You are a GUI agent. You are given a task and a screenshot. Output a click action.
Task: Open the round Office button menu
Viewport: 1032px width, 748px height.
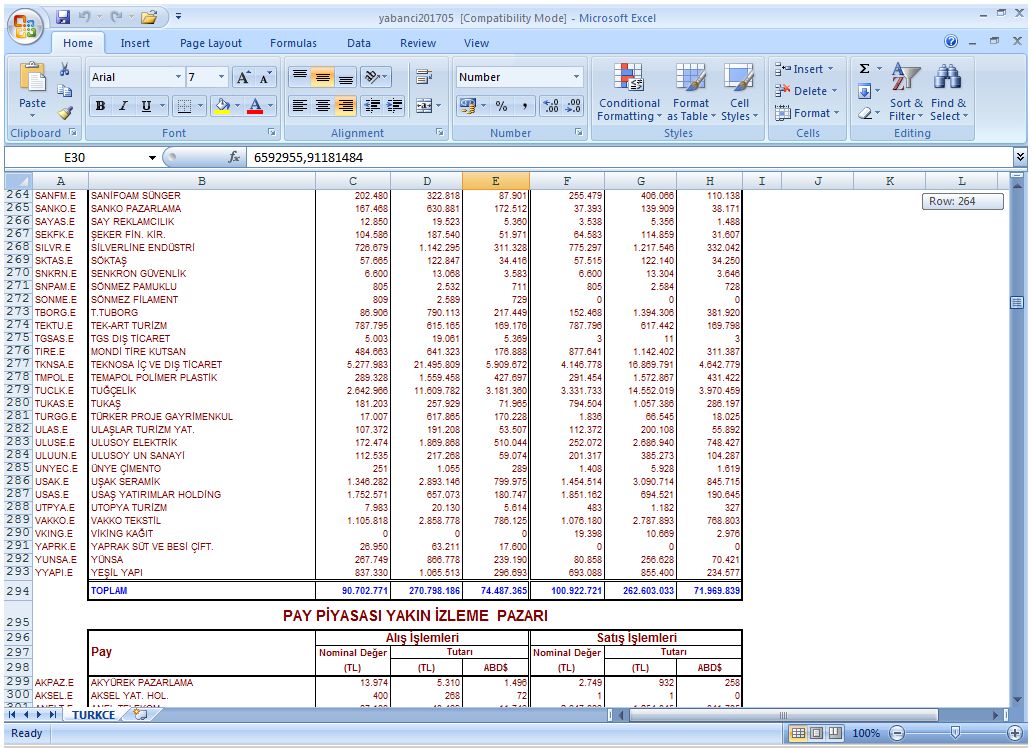point(25,26)
